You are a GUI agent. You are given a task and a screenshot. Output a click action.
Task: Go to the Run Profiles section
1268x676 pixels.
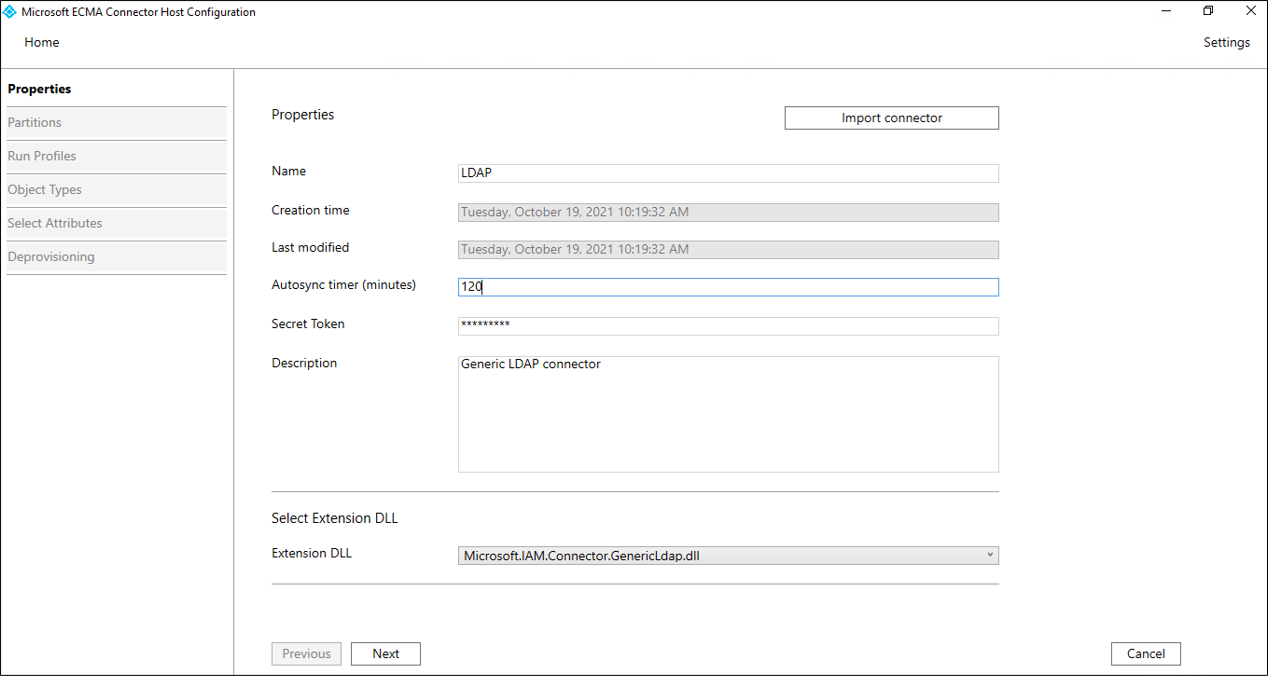42,156
